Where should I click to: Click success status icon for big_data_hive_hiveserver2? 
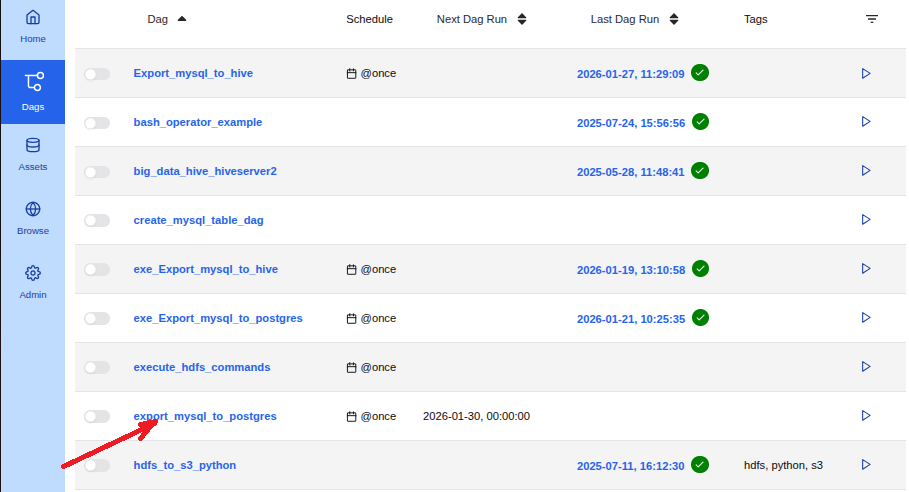tap(700, 171)
